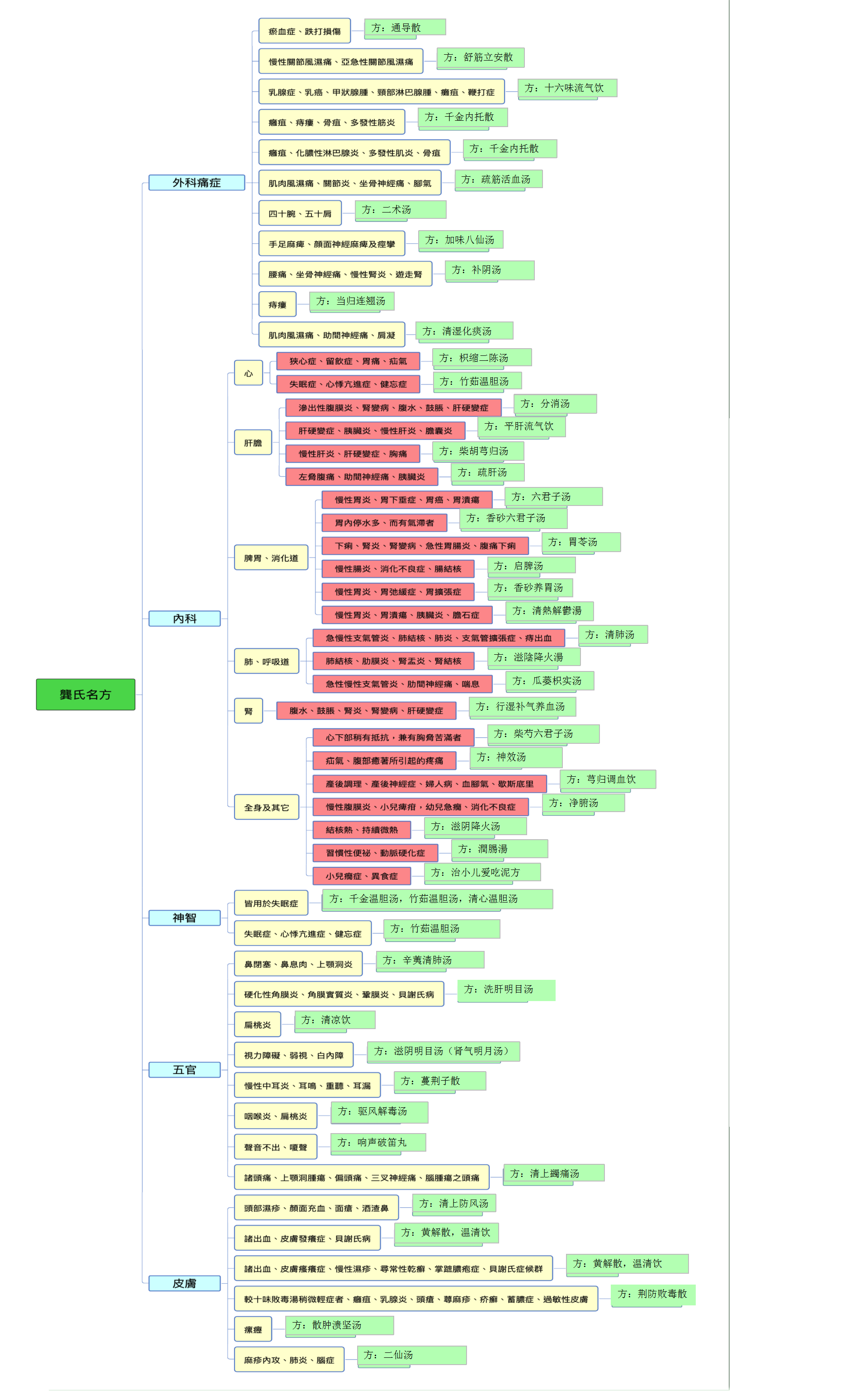This screenshot has height=1394, width=868.
Task: Click the 方:六君子汤 label
Action: point(553,496)
